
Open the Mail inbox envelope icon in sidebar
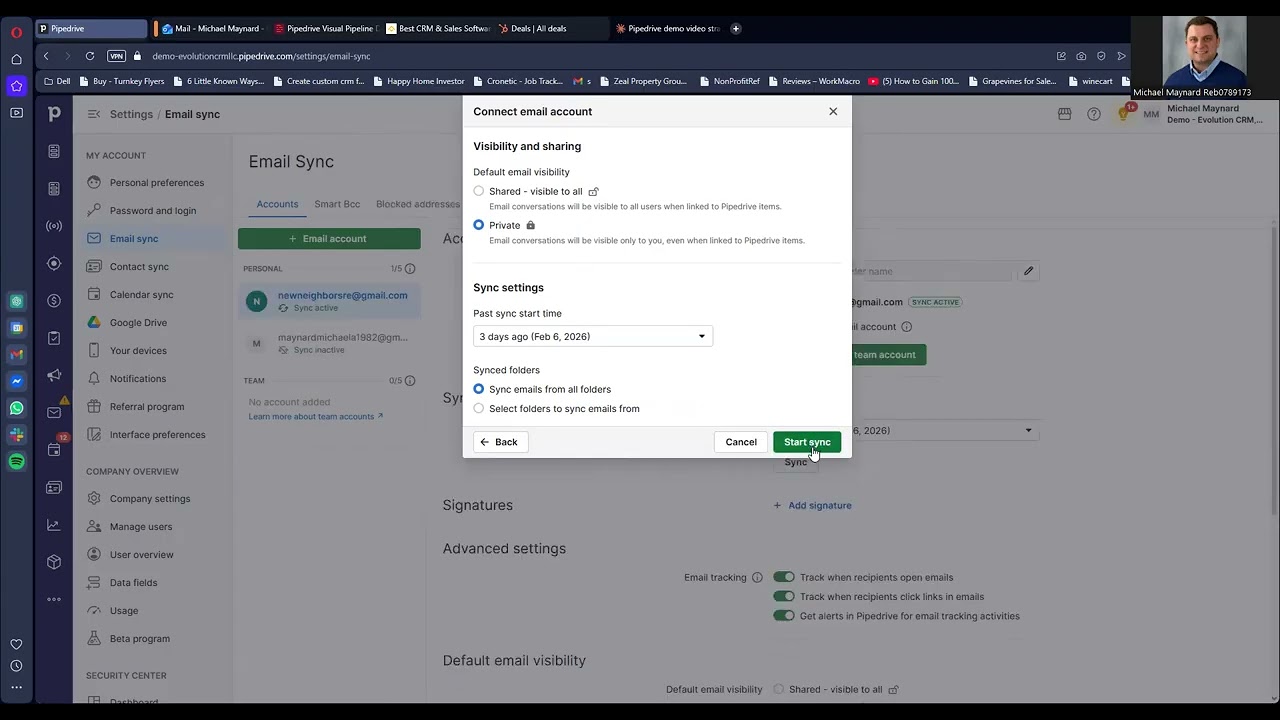coord(54,412)
